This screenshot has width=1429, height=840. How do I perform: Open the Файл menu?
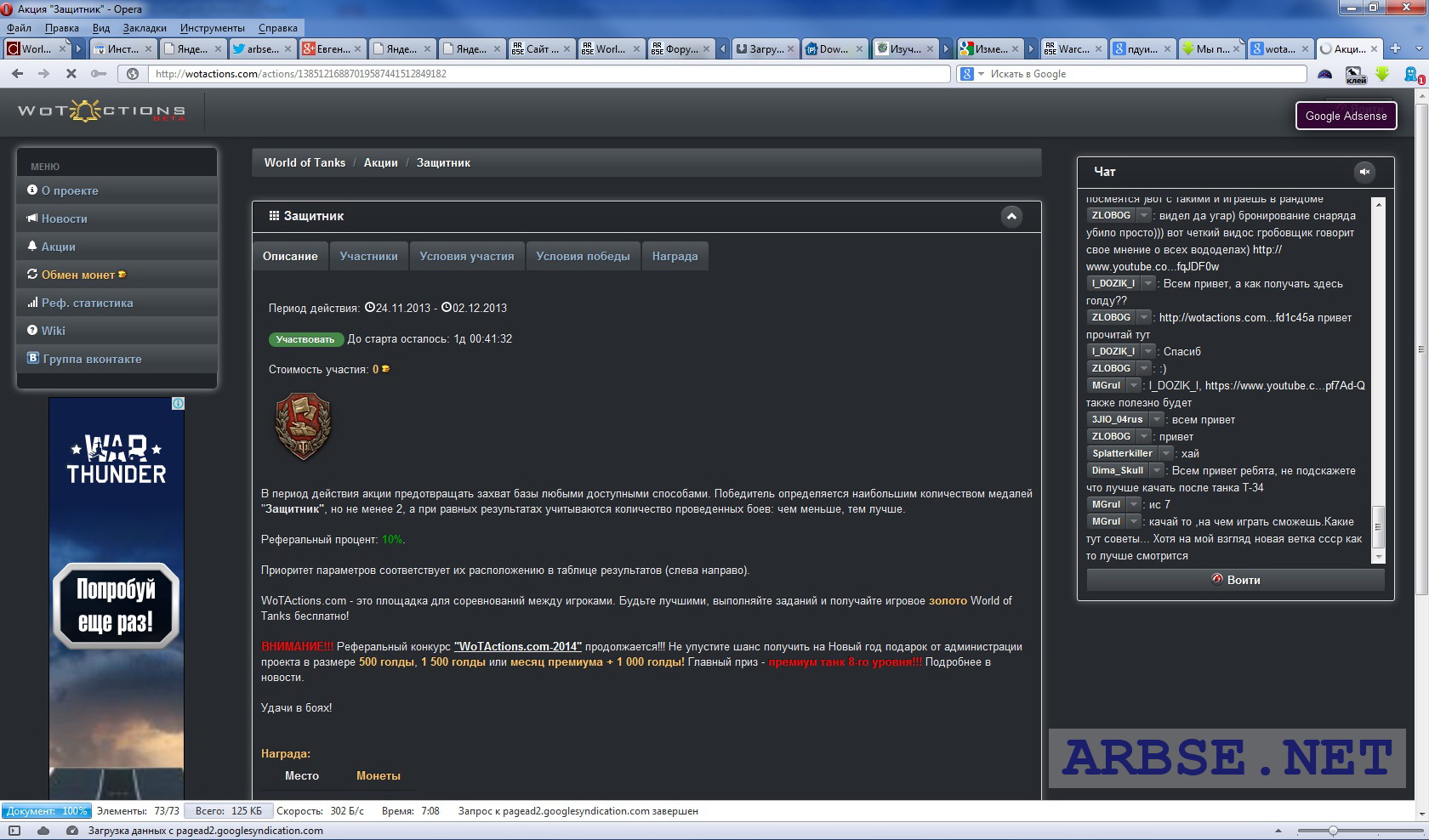tap(19, 28)
